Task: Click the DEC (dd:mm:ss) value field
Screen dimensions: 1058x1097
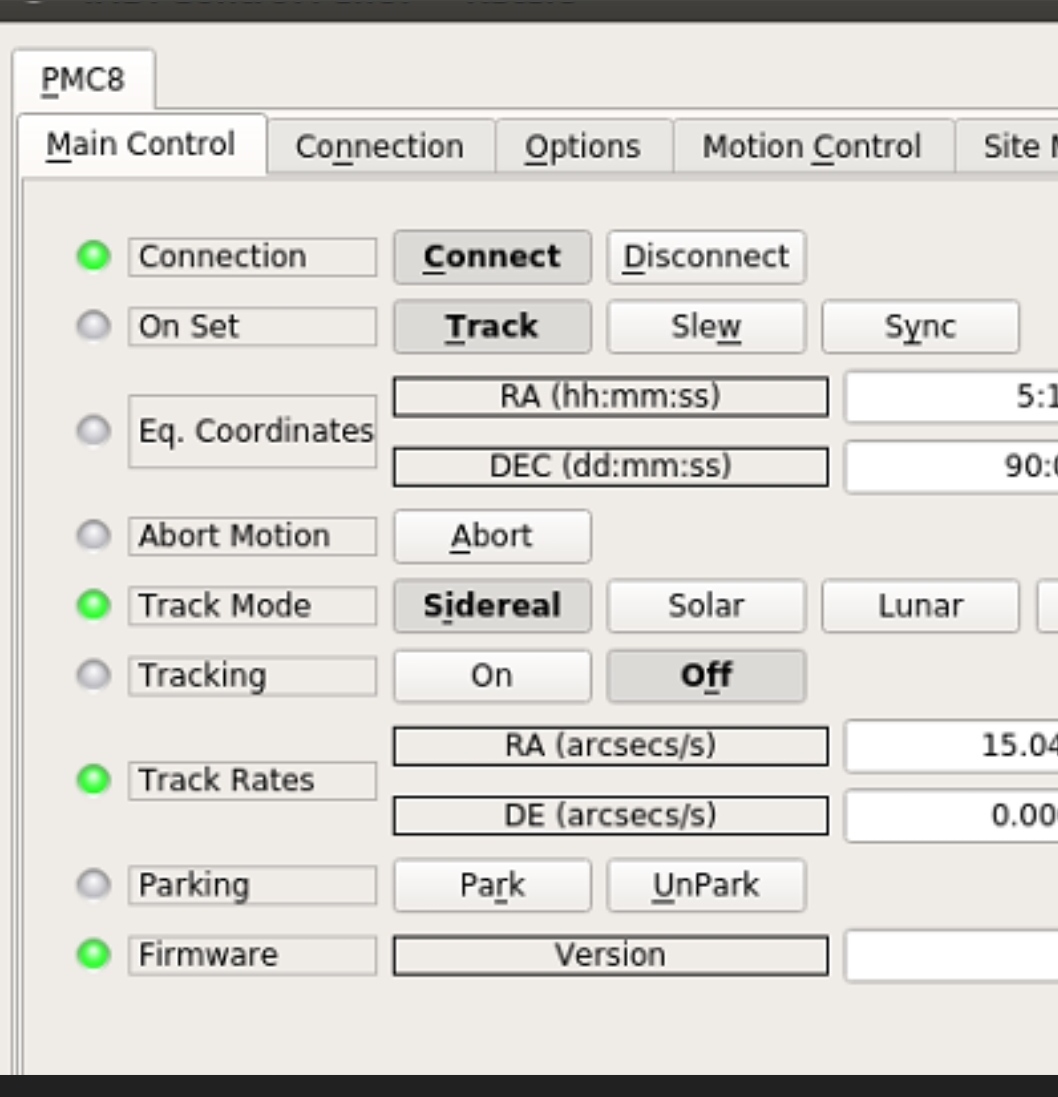Action: [x=952, y=467]
